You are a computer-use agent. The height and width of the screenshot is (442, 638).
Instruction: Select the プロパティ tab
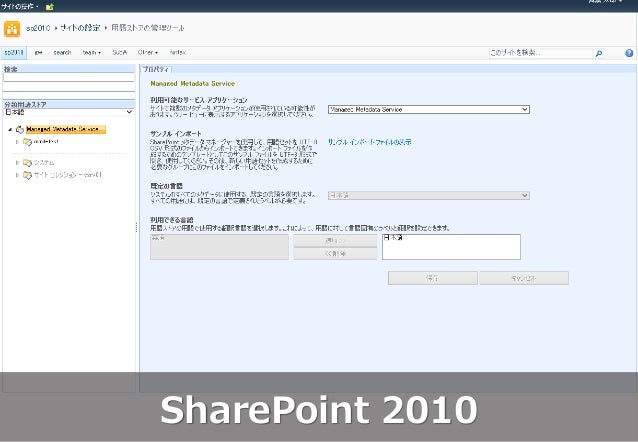pyautogui.click(x=156, y=70)
